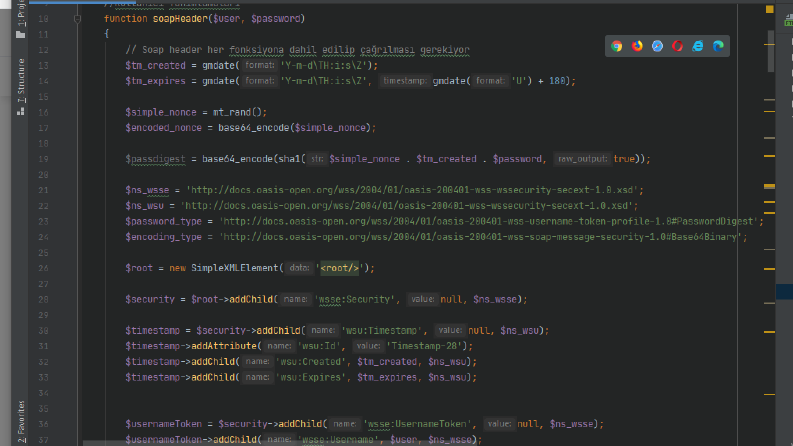Click the yellow inspection status indicator
793x446 pixels.
[x=769, y=9]
